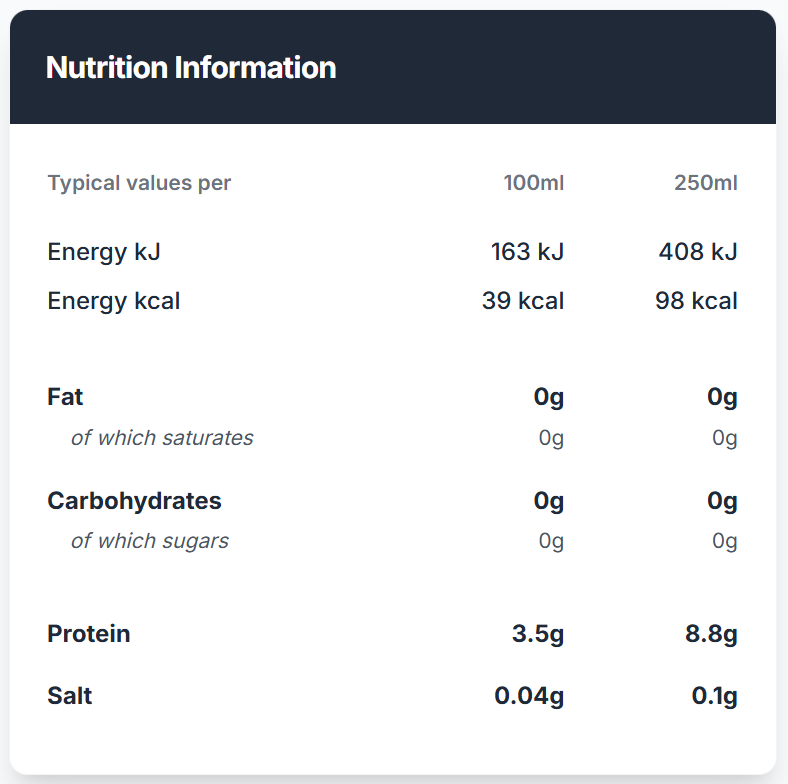
Task: Click the Salt row label
Action: coord(70,696)
